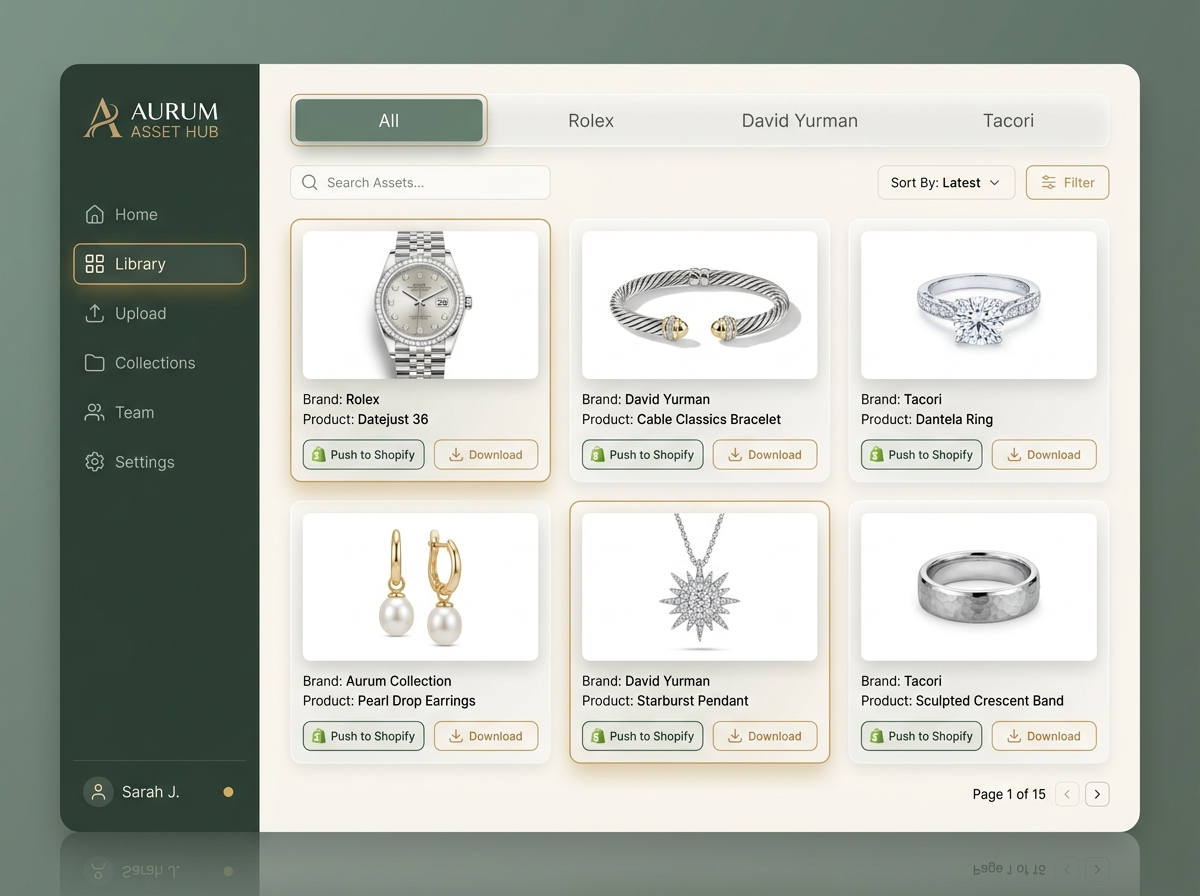
Task: Click 'Brand: Rolex' text on first card
Action: point(341,399)
